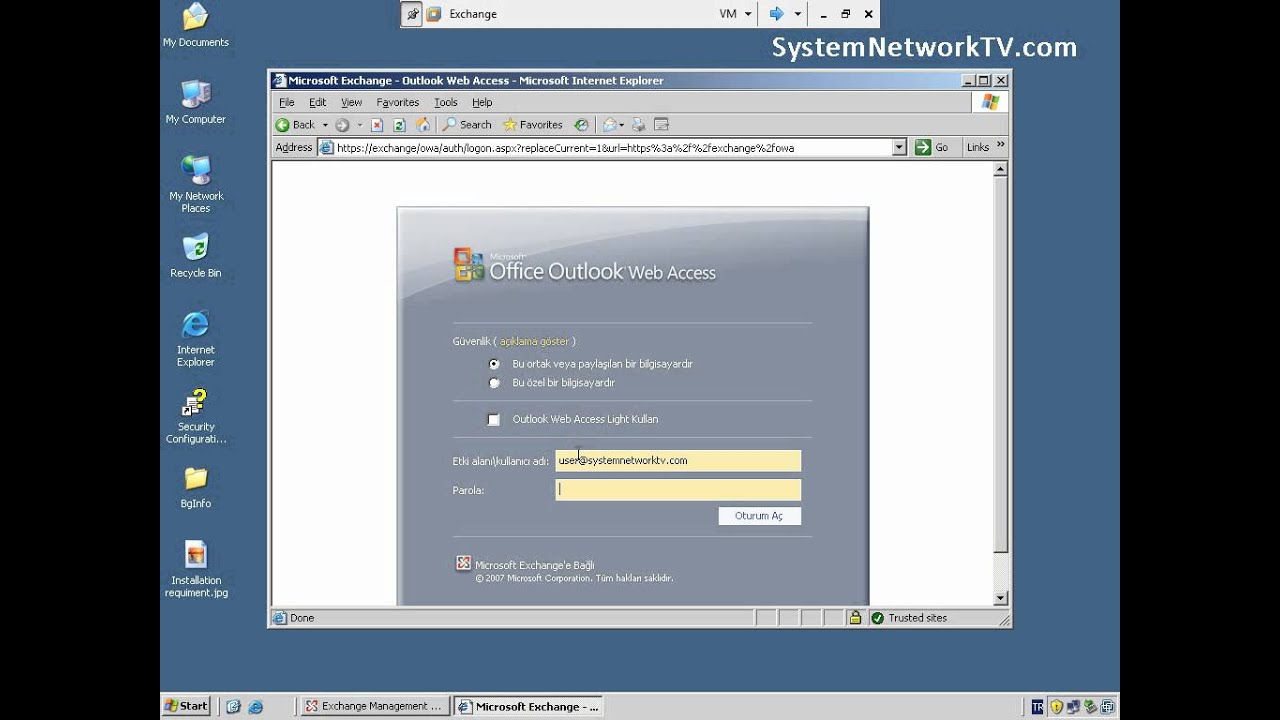This screenshot has width=1280, height=720.
Task: Open the BgInfo folder on desktop
Action: coord(196,488)
